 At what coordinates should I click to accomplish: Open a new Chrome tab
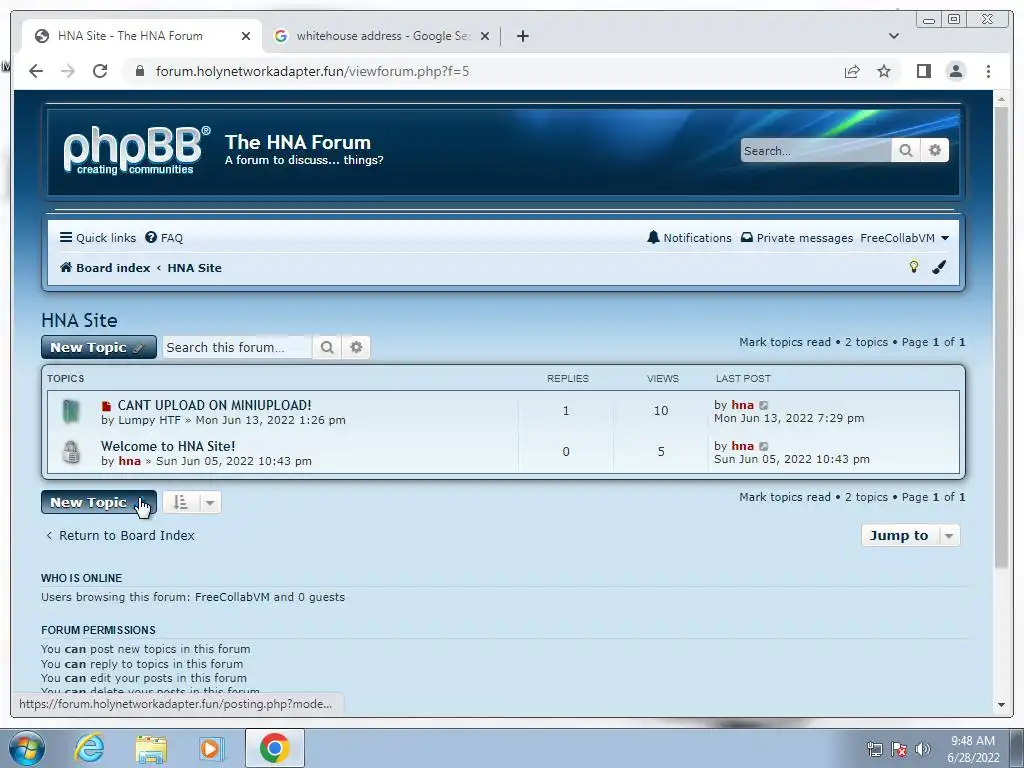point(522,36)
